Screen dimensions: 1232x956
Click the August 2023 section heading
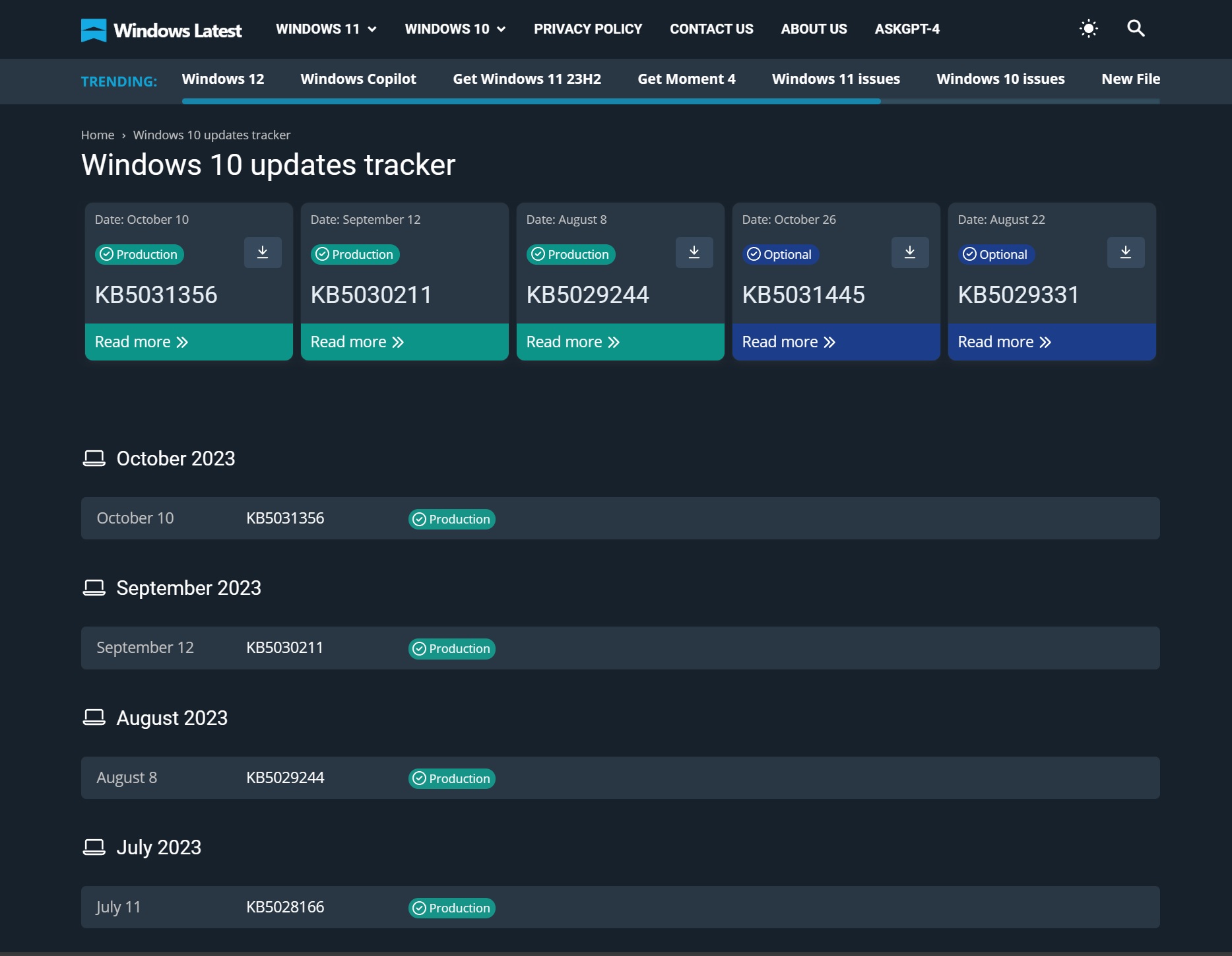tap(172, 718)
